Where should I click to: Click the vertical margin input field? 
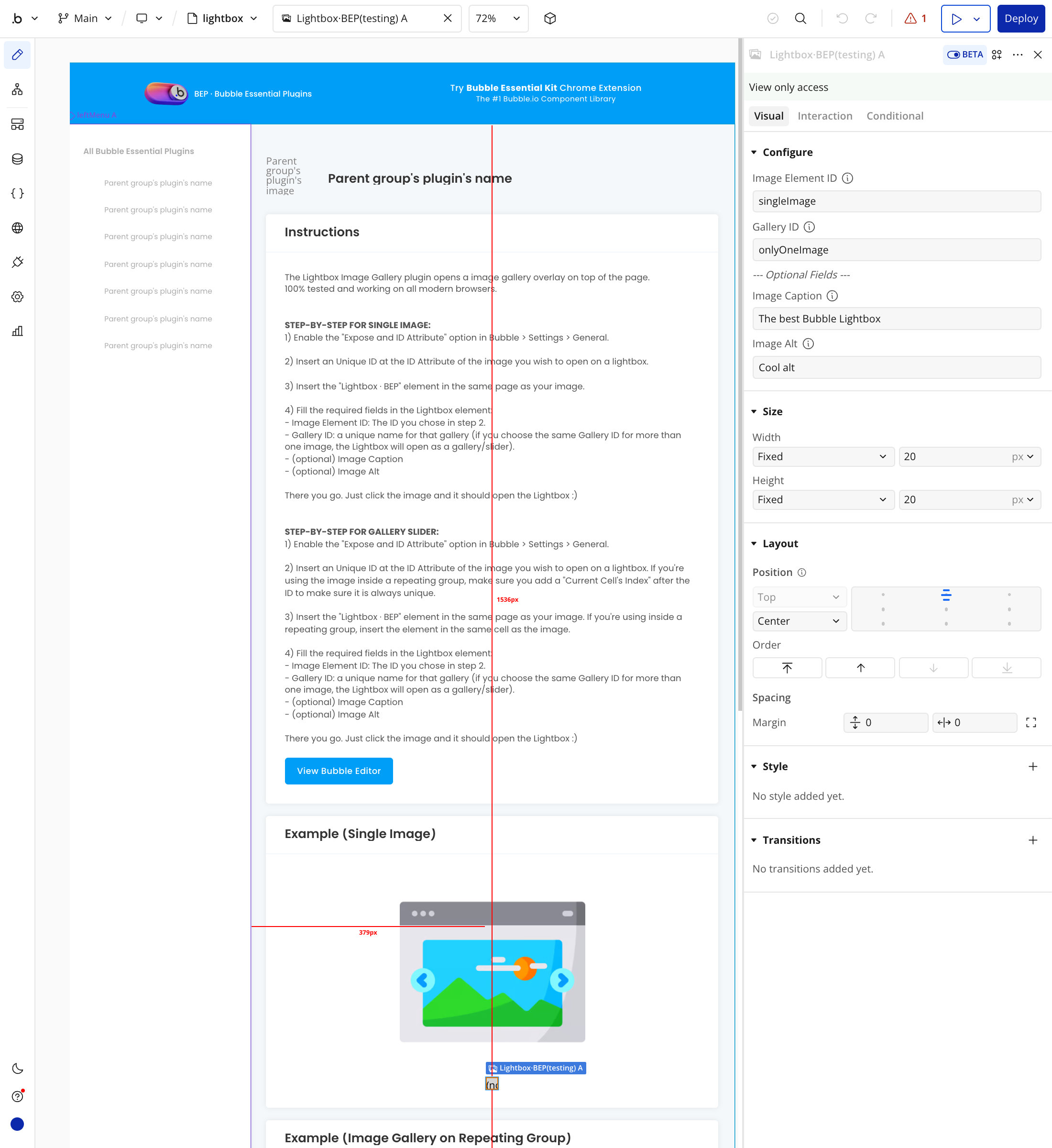tap(886, 722)
